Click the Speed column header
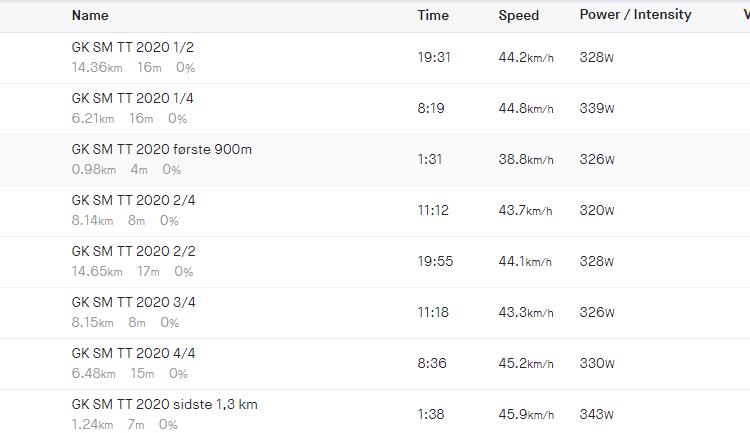 518,15
